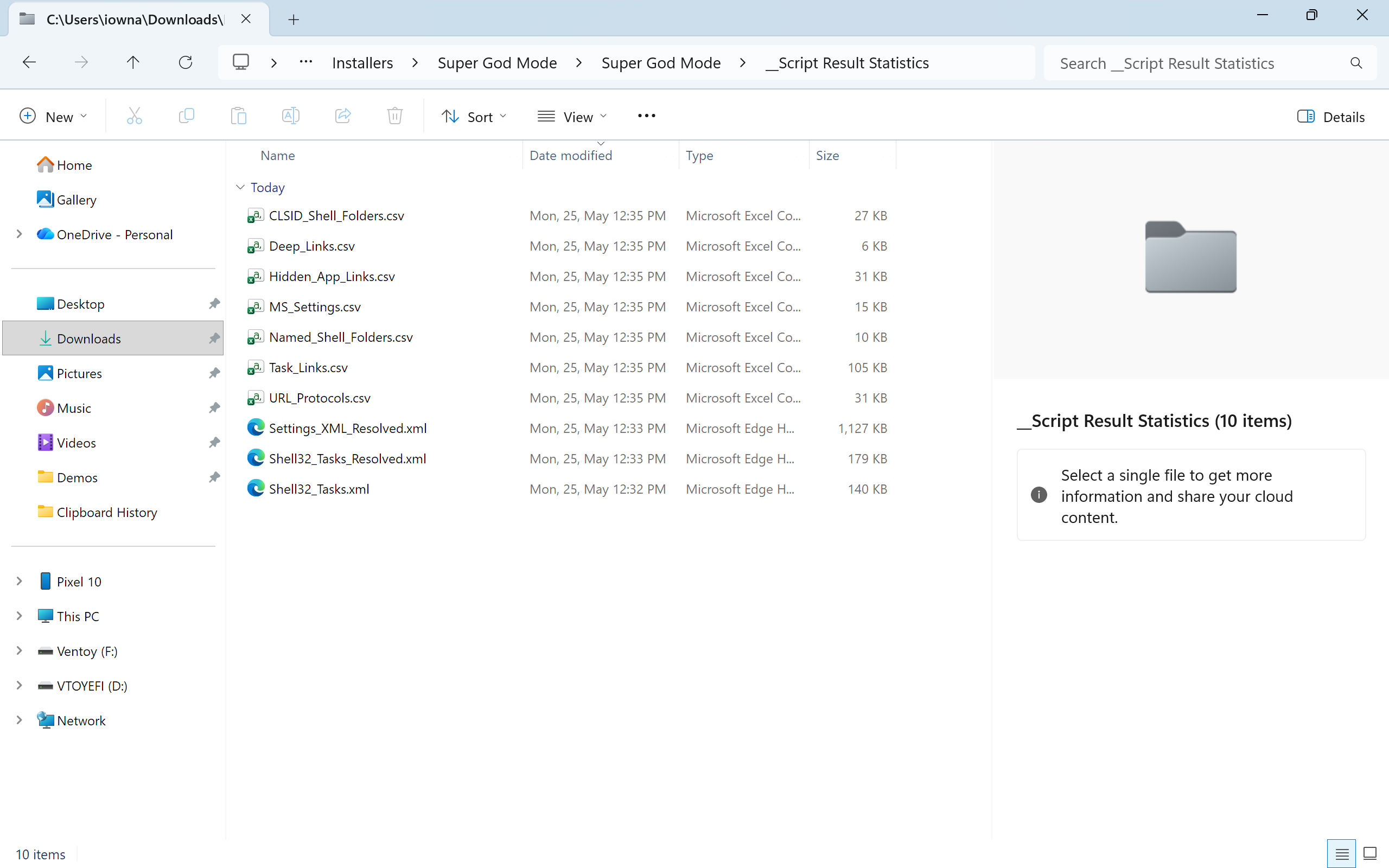Refresh the current folder view
This screenshot has width=1389, height=868.
[186, 62]
